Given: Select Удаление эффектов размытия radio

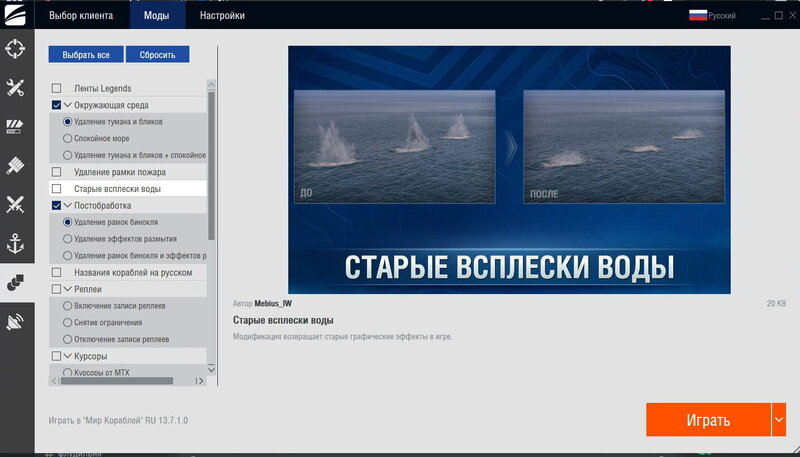Looking at the screenshot, I should (67, 239).
